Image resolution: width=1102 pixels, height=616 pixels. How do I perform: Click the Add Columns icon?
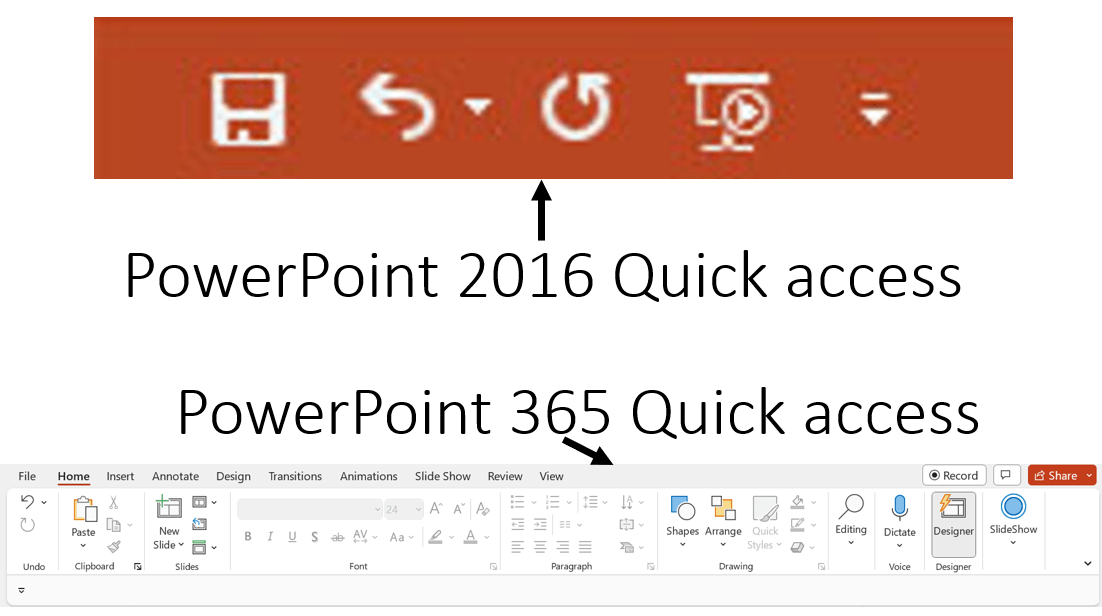[x=565, y=525]
